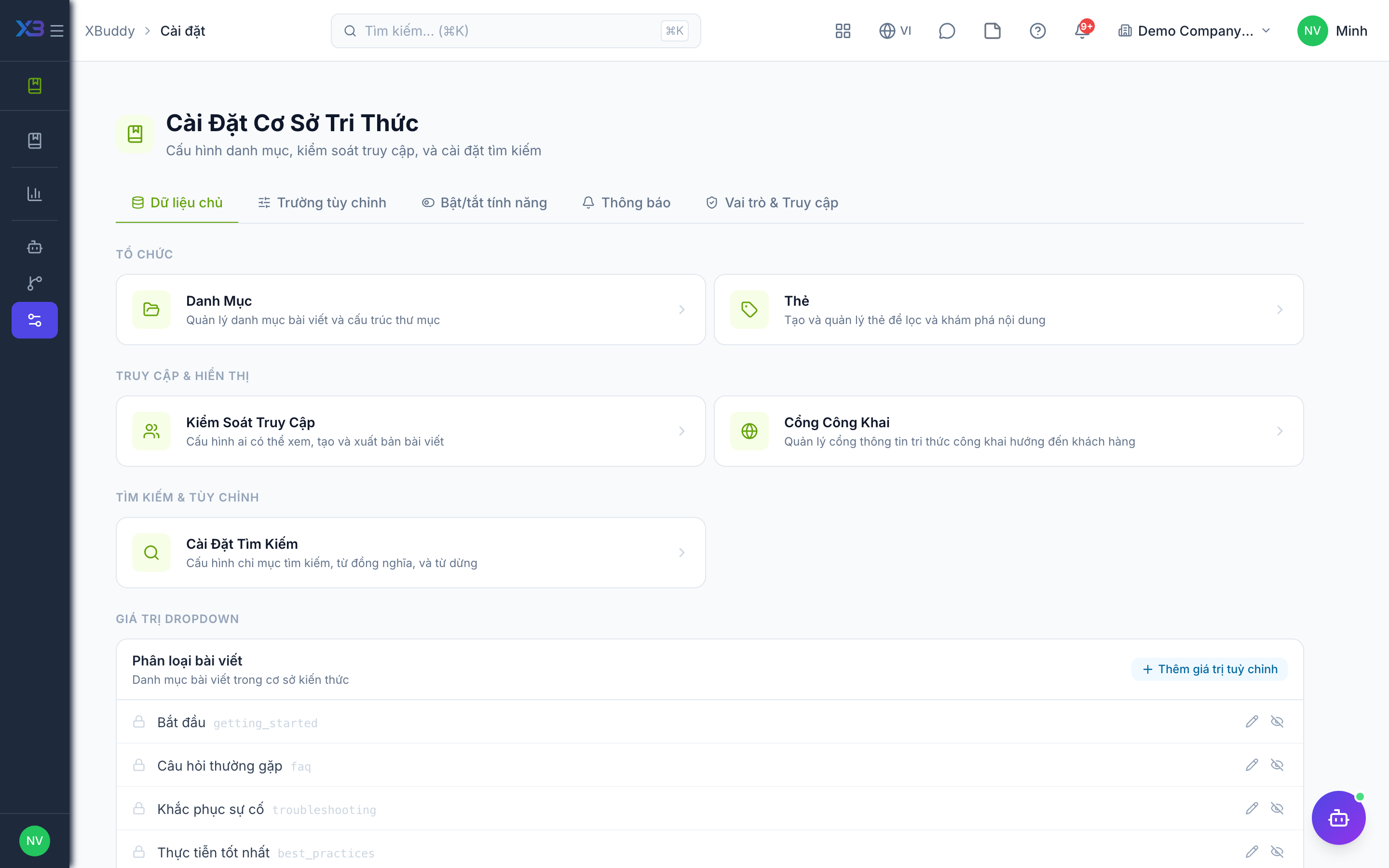Edit the Câu hỏi thường gặp pencil icon
The height and width of the screenshot is (868, 1389).
click(x=1252, y=765)
